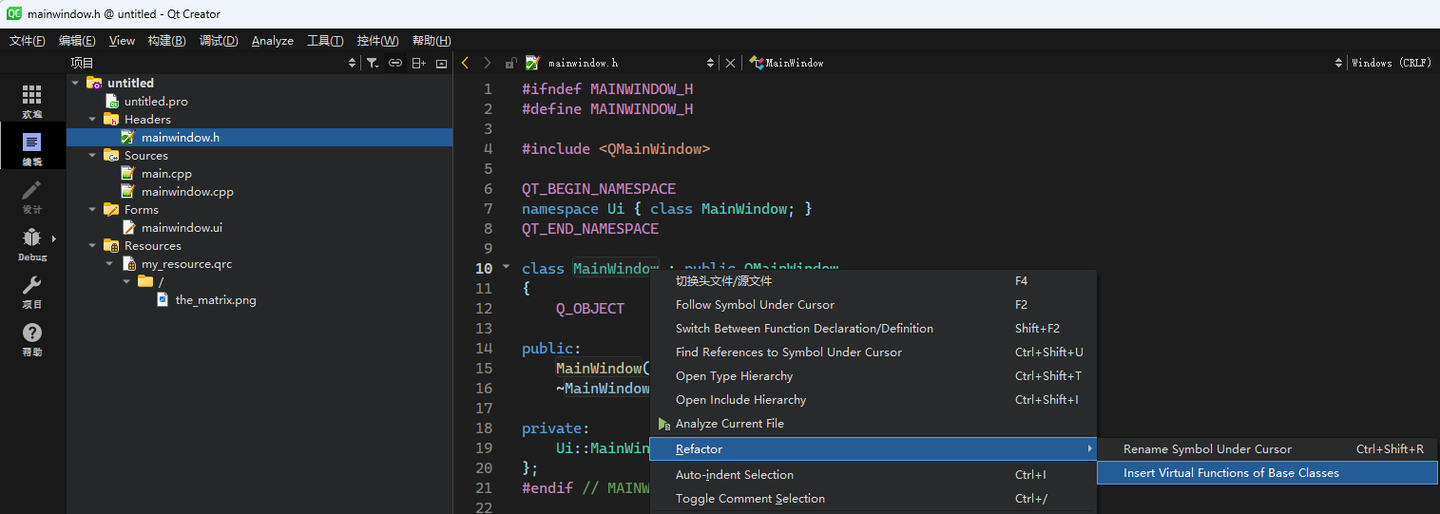Viewport: 1440px width, 514px height.
Task: Open Debug mode in sidebar
Action: tap(32, 243)
